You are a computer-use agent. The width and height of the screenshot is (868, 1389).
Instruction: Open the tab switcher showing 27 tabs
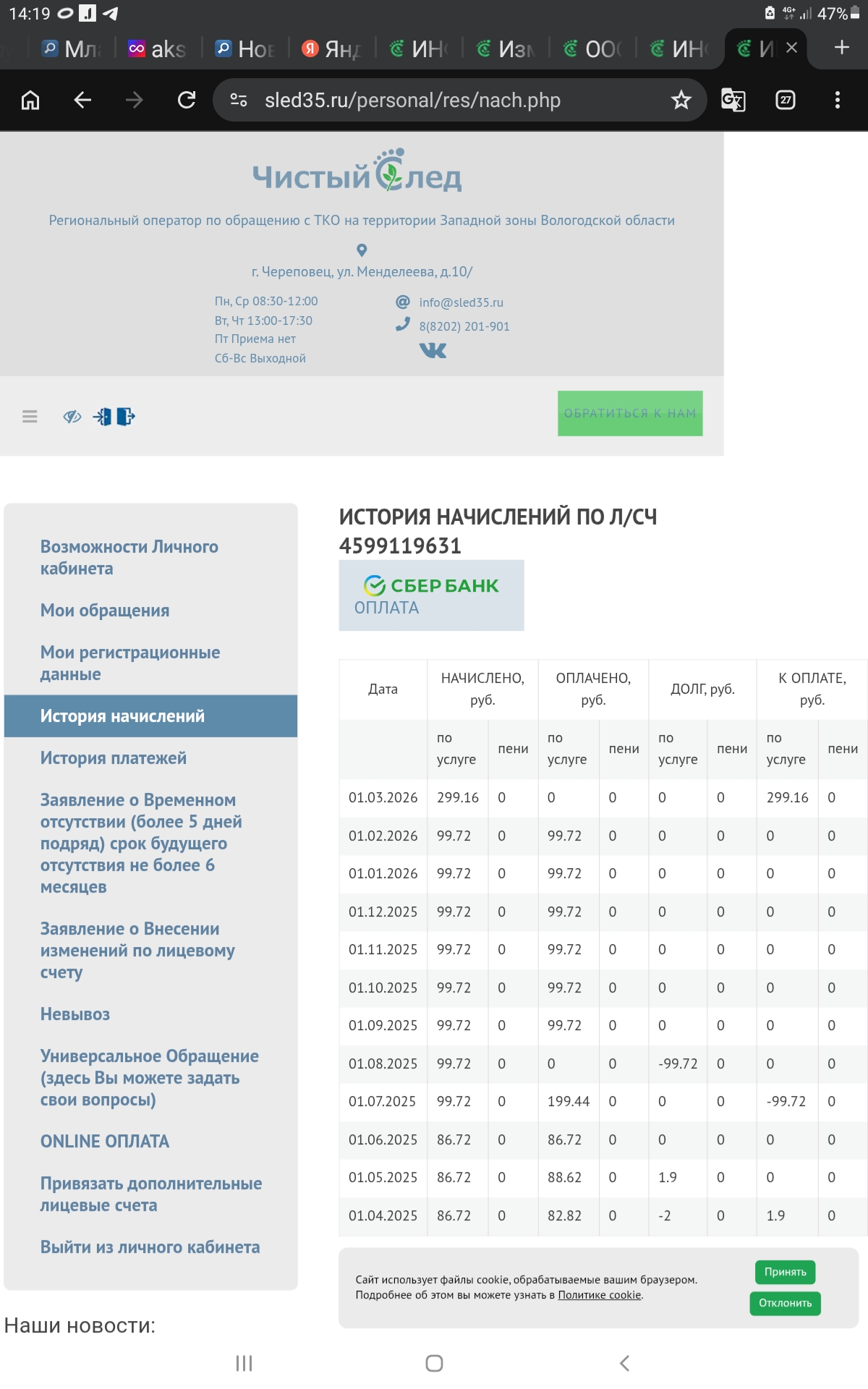pyautogui.click(x=786, y=101)
